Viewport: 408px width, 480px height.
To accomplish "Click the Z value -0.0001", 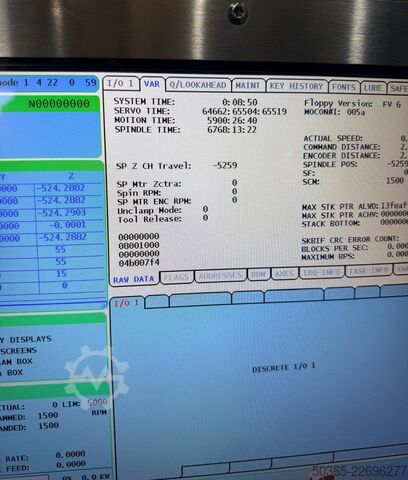I will click(x=68, y=225).
